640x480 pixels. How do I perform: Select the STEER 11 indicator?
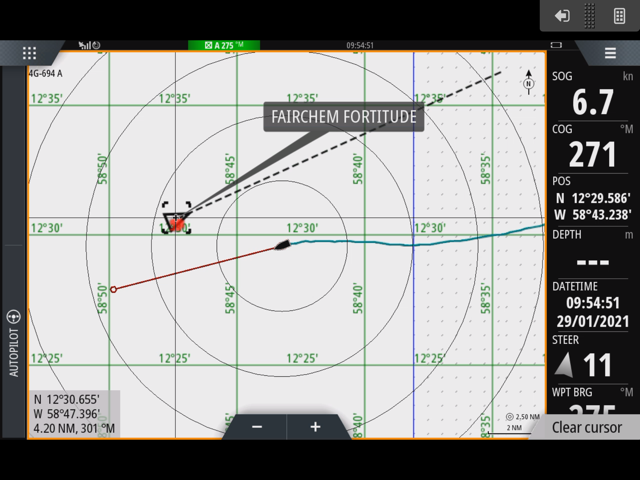592,357
